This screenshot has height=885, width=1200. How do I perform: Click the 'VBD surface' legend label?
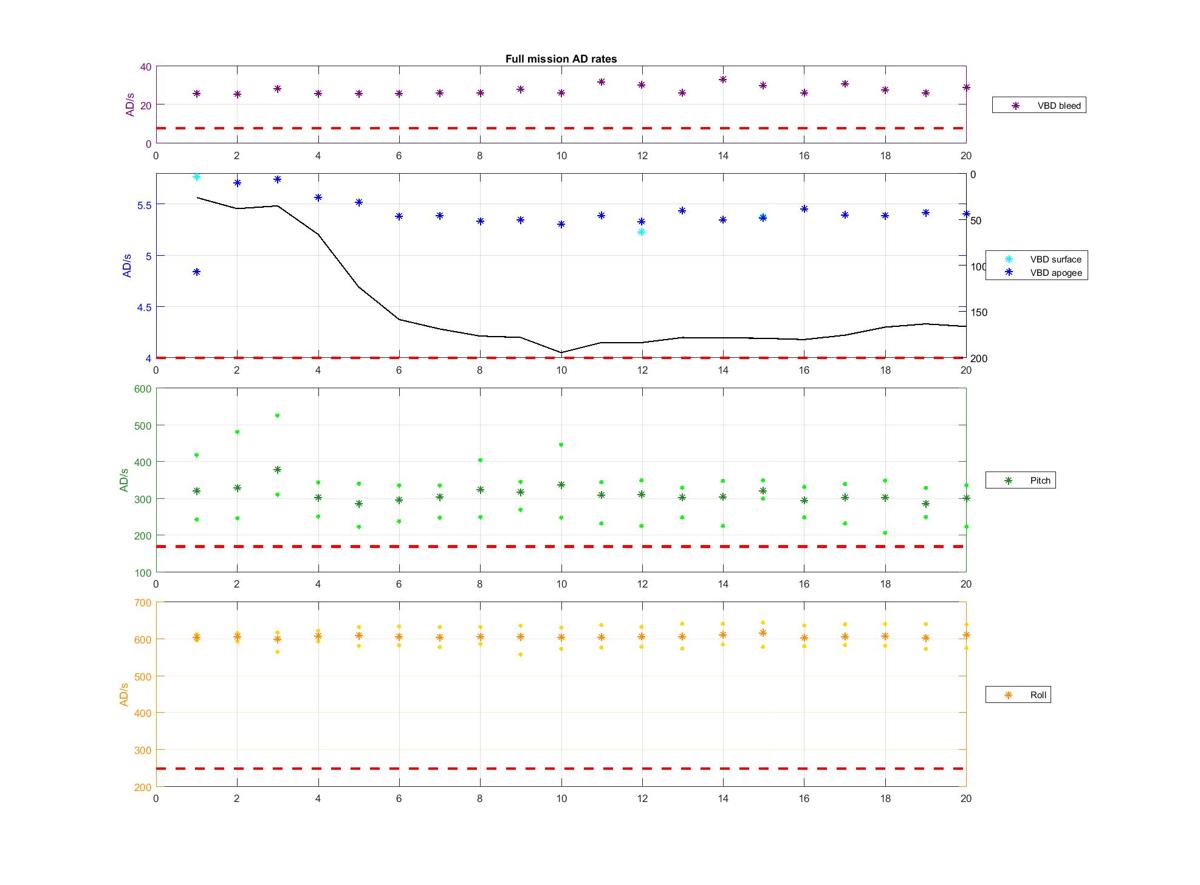click(1056, 259)
